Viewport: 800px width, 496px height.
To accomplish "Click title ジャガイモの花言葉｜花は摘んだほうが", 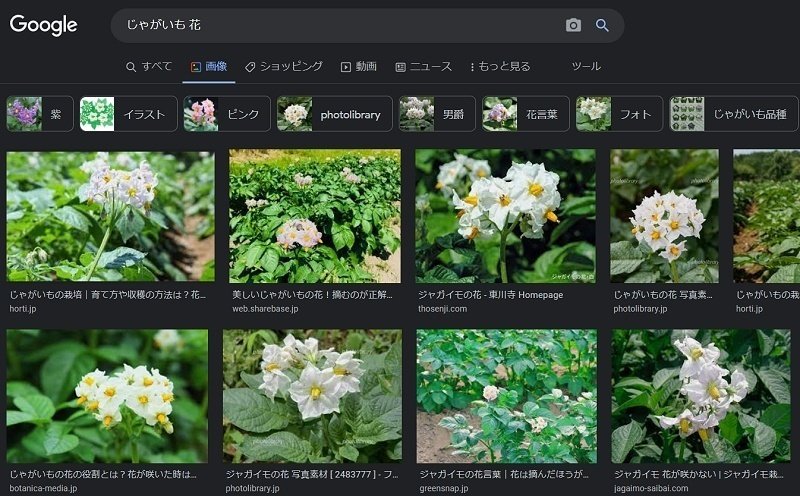I will coord(504,475).
